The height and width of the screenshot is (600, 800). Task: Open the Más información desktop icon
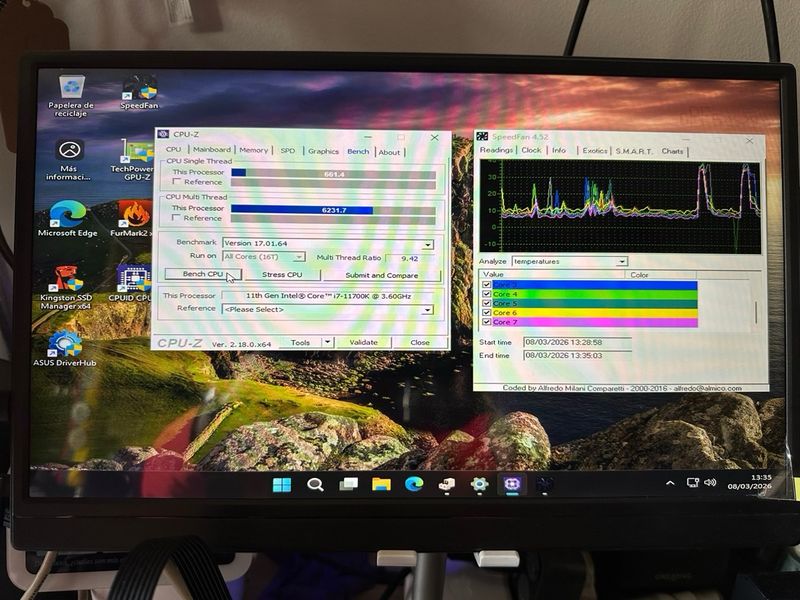tap(69, 160)
